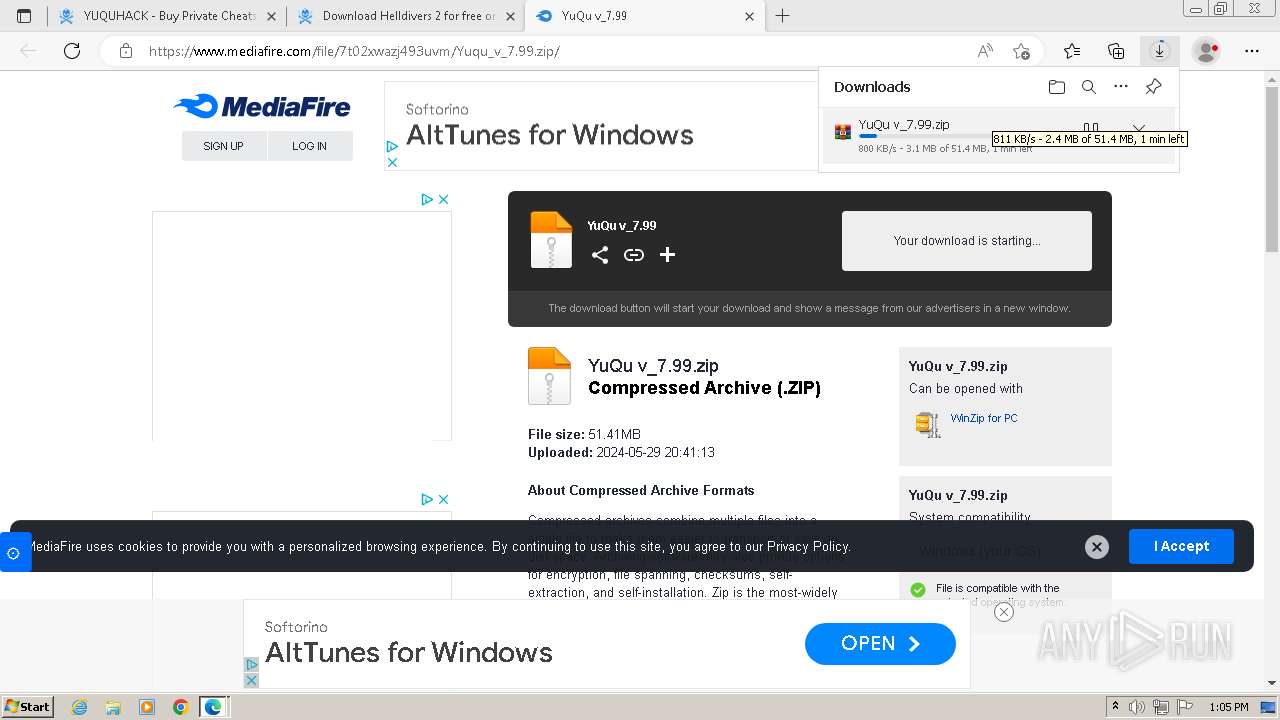Open a new browser tab
This screenshot has height=720, width=1280.
(783, 16)
